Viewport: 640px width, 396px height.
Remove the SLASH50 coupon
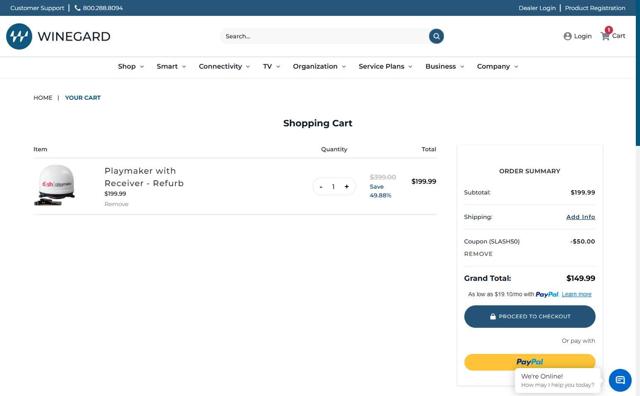click(478, 254)
